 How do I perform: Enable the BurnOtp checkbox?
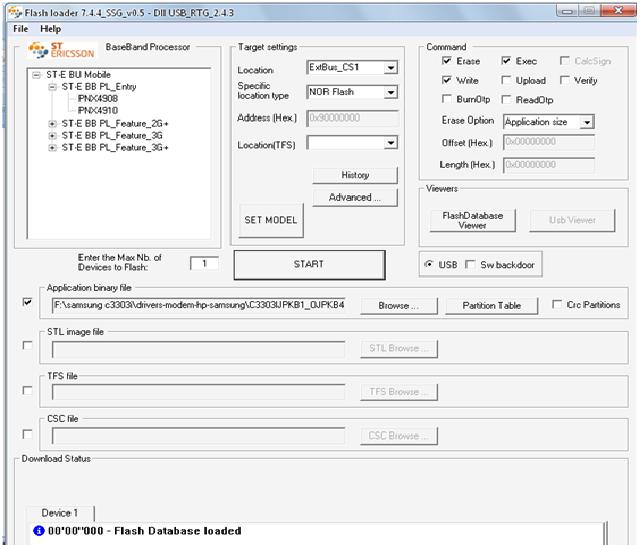coord(447,99)
